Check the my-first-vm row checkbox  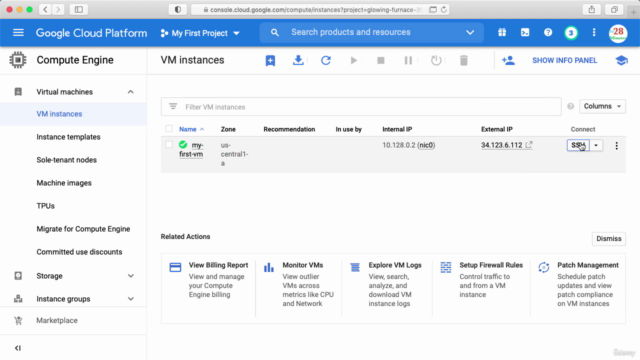[169, 144]
